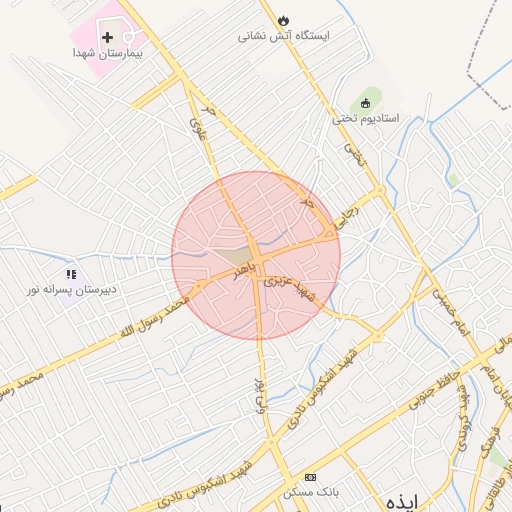
Task: Click the hospital cross icon
Action: pos(107,37)
